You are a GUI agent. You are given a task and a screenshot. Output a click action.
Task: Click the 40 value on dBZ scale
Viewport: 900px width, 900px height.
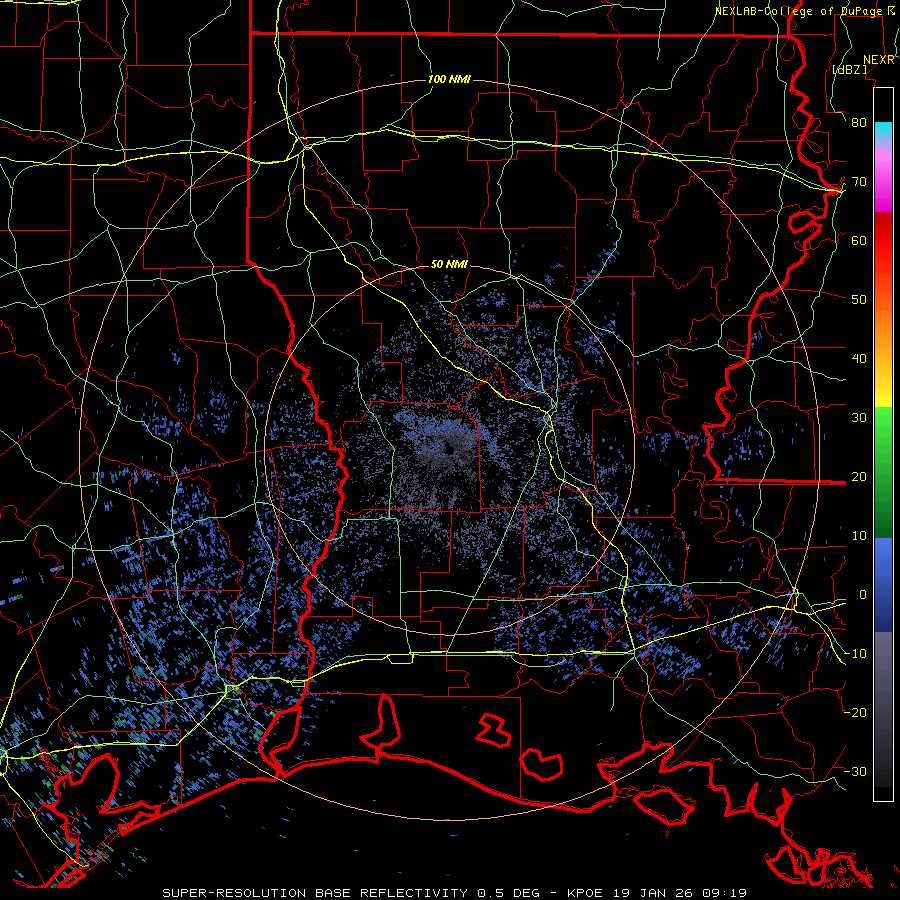[859, 358]
